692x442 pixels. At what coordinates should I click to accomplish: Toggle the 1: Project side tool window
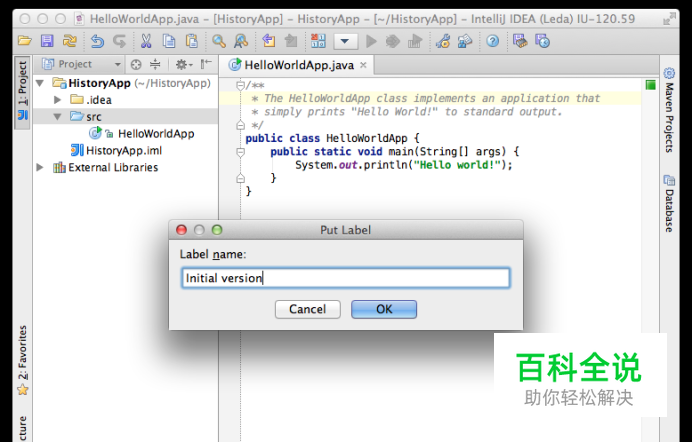[x=23, y=92]
